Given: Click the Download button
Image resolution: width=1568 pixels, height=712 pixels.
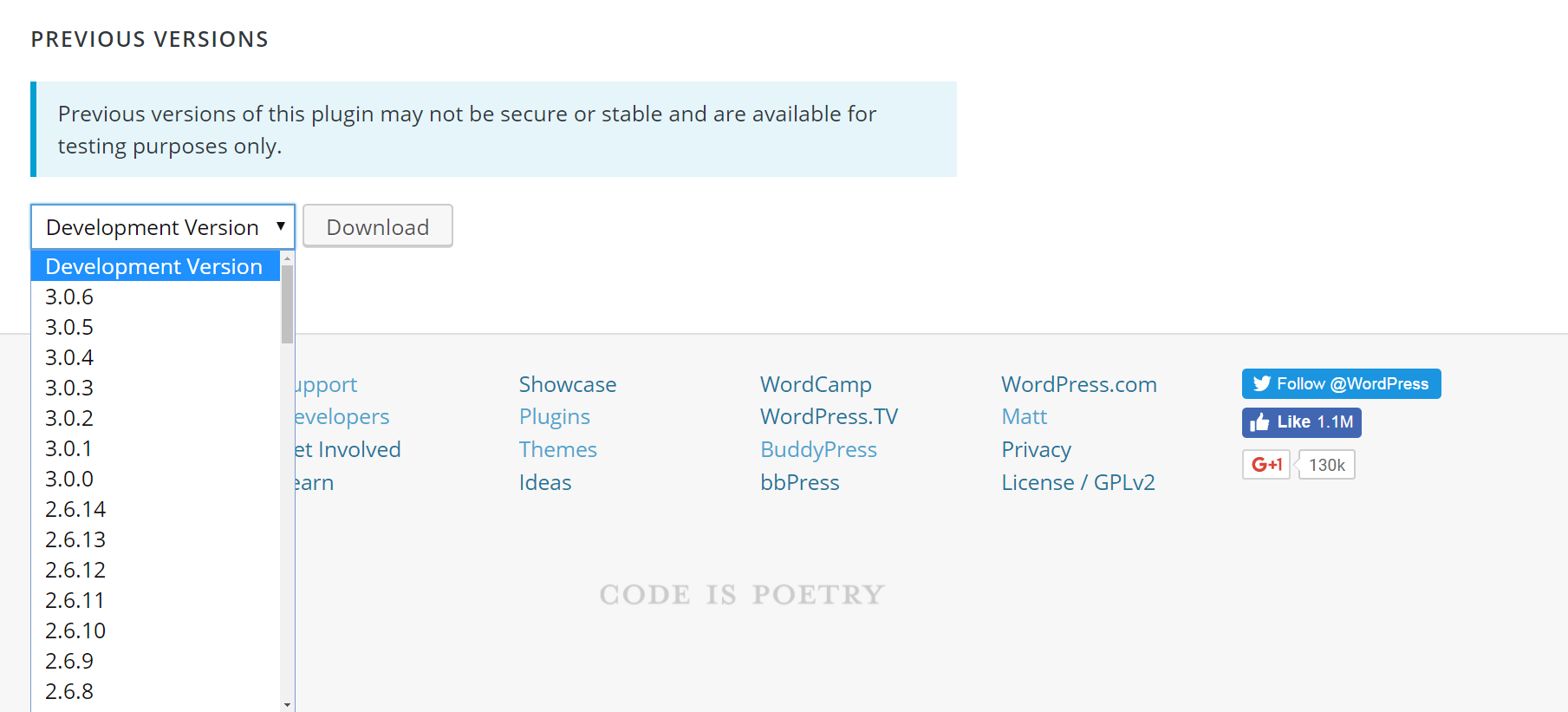Looking at the screenshot, I should coord(378,226).
